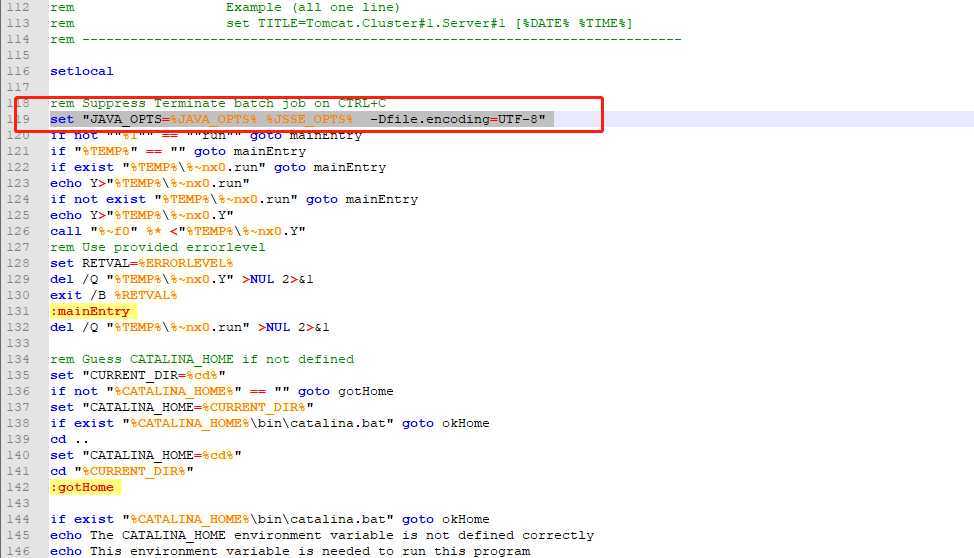
Task: Click 'set "CURRENT_DIR=%cd%"' line
Action: point(138,375)
